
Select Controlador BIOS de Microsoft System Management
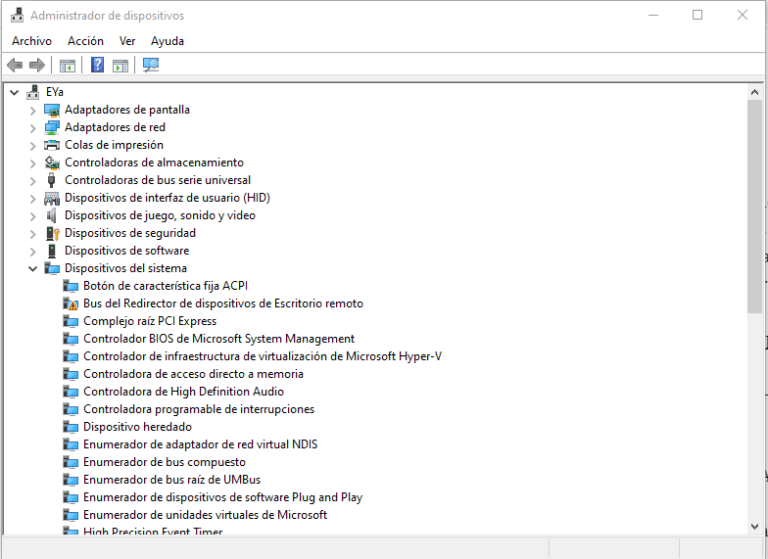coord(219,339)
